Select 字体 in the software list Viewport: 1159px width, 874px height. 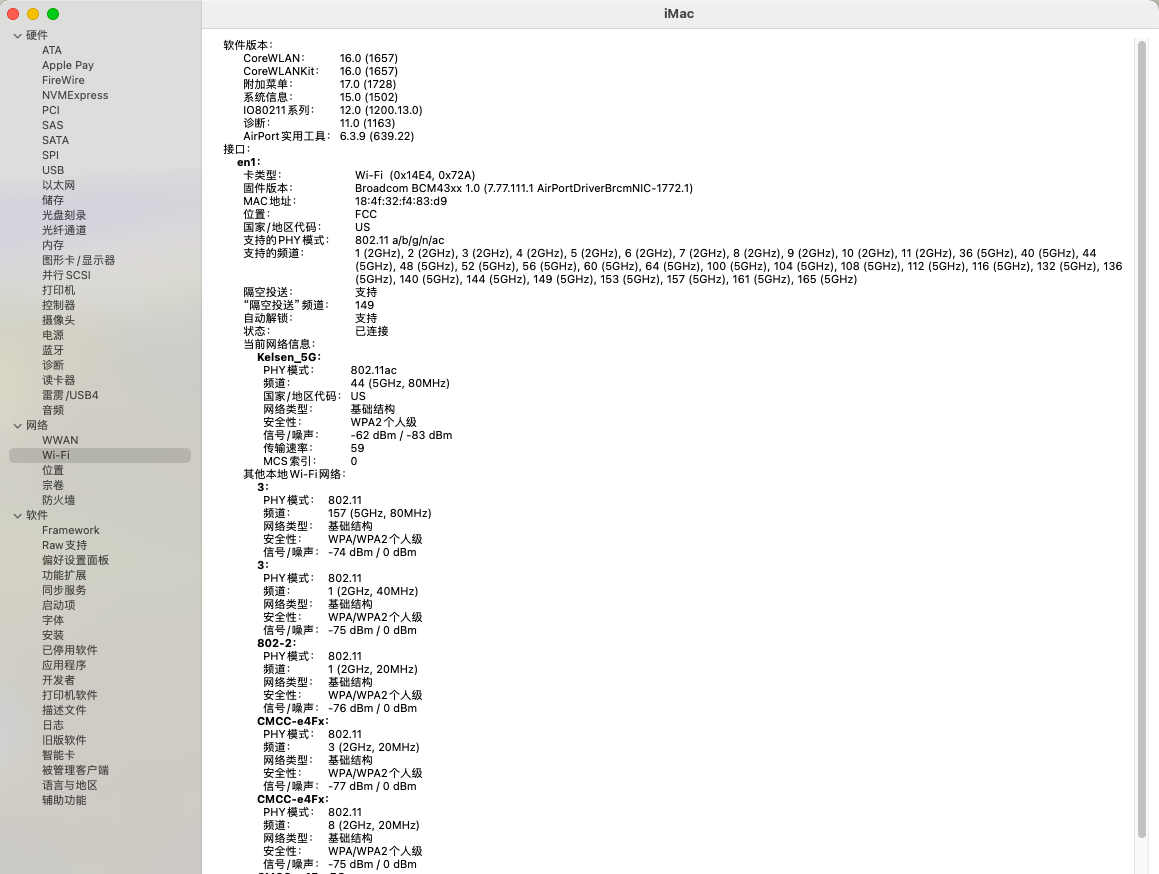point(53,620)
